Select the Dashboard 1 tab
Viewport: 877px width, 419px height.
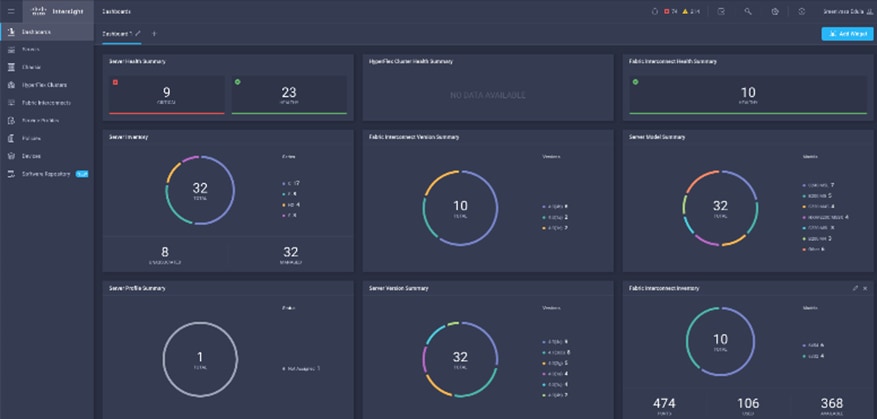coord(117,34)
